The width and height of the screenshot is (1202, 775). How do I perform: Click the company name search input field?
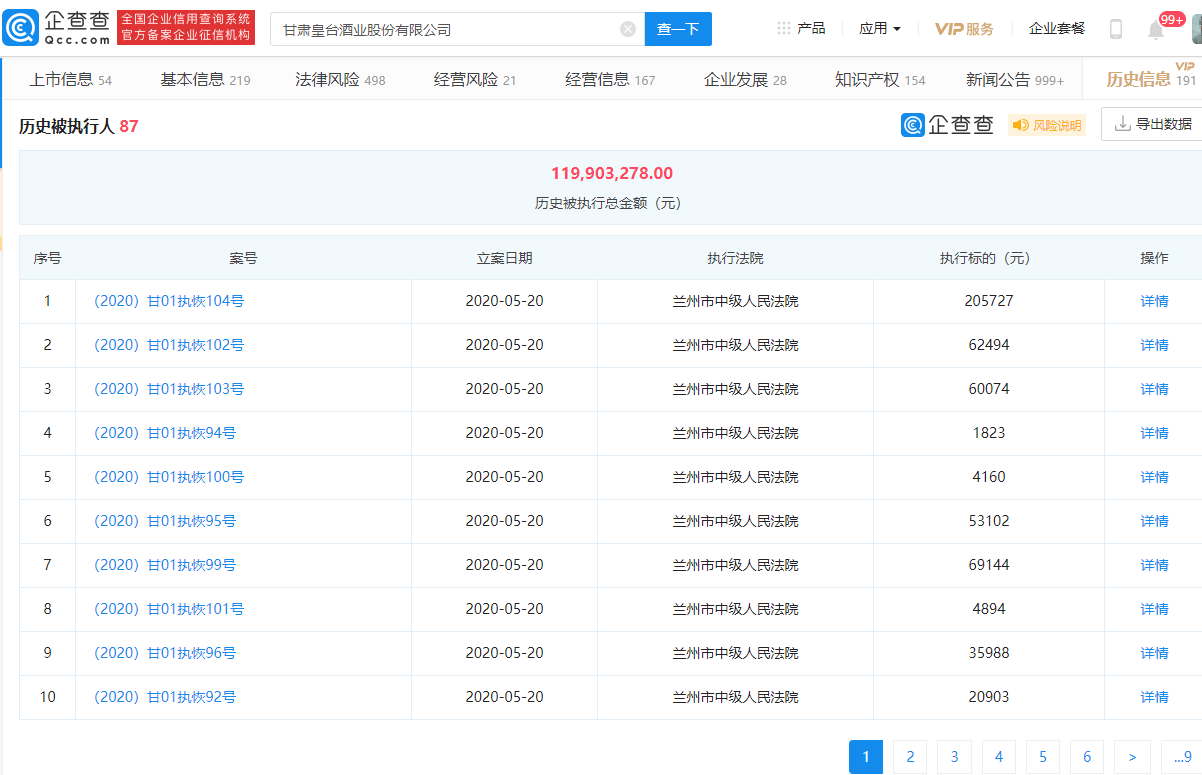click(445, 29)
